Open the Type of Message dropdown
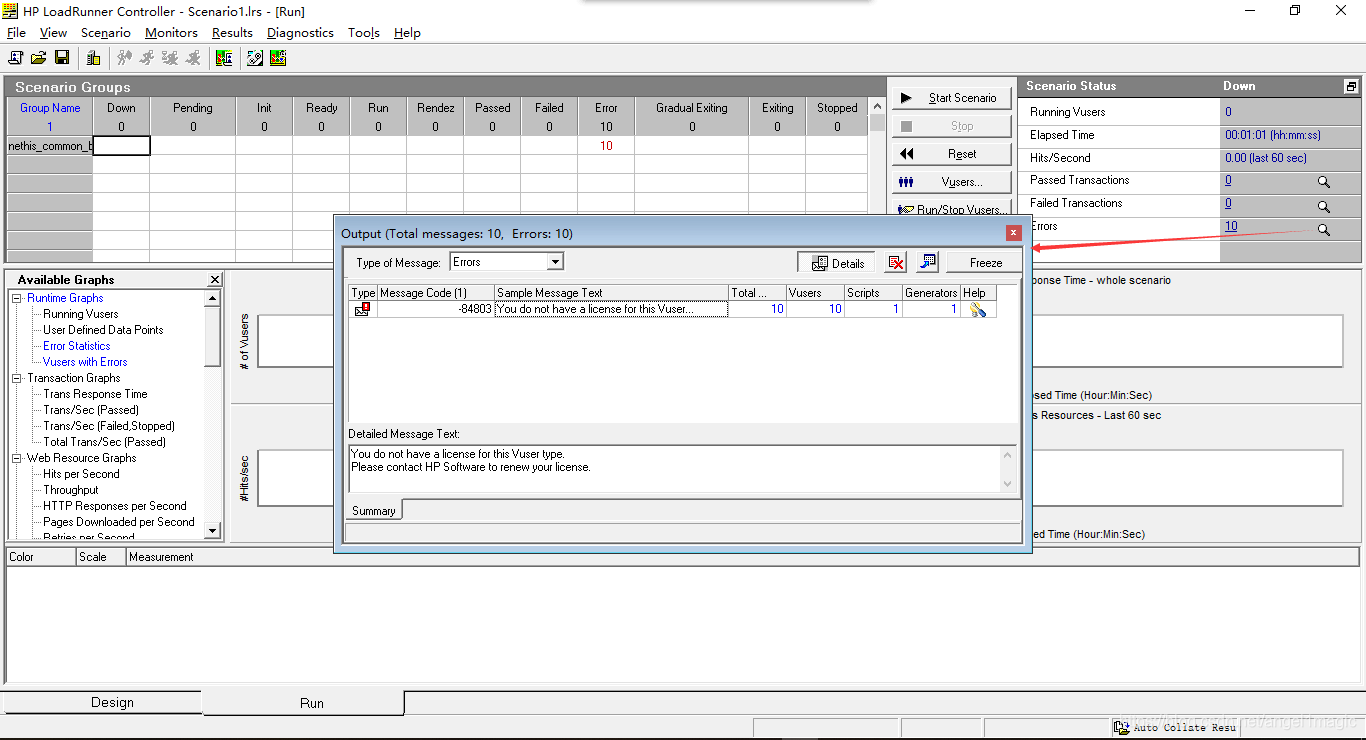This screenshot has height=740, width=1366. pyautogui.click(x=556, y=262)
